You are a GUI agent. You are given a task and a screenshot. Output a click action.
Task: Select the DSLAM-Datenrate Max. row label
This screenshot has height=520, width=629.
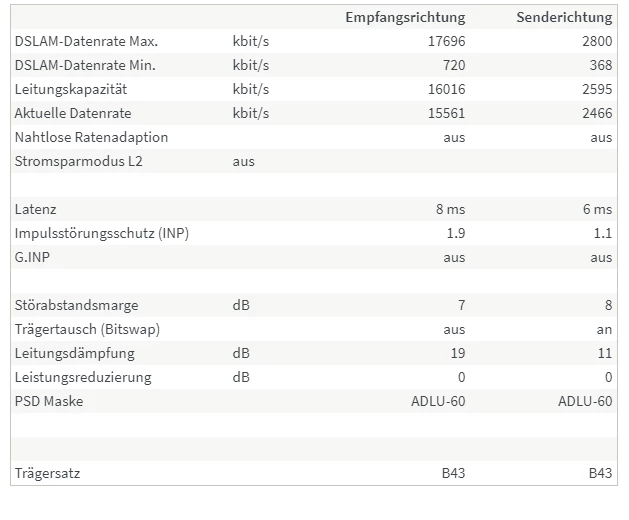click(86, 41)
